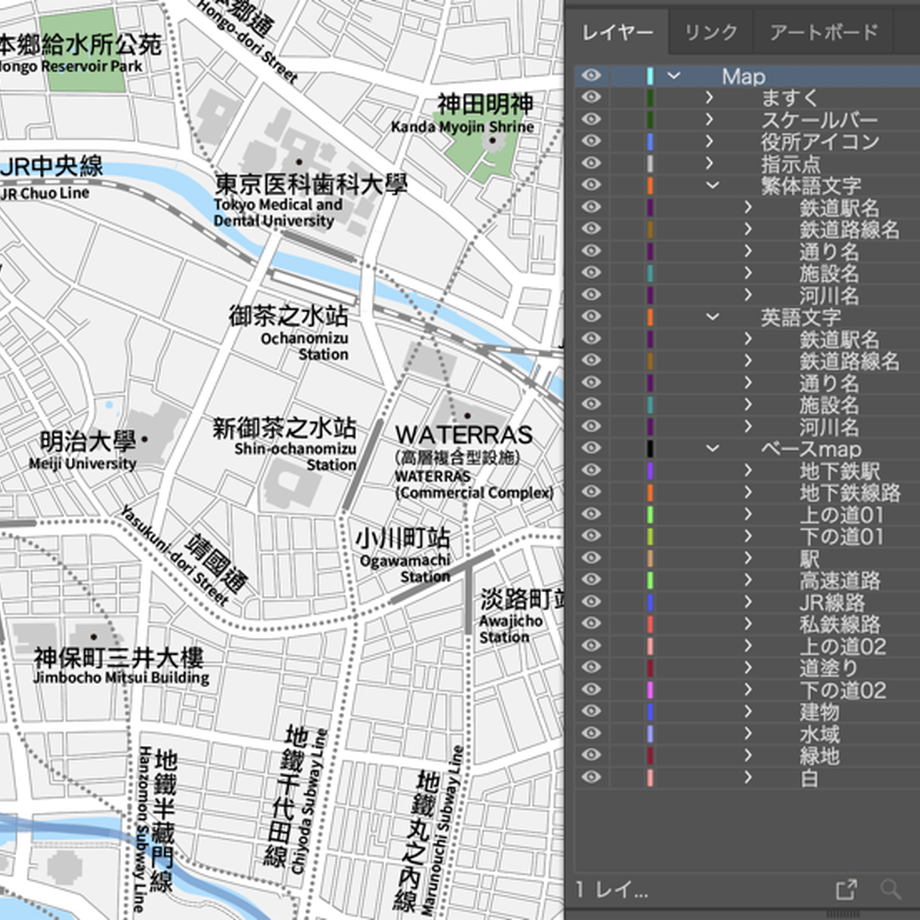Select the 繁体語文字 layer name
Screen dimensions: 920x920
(x=811, y=185)
